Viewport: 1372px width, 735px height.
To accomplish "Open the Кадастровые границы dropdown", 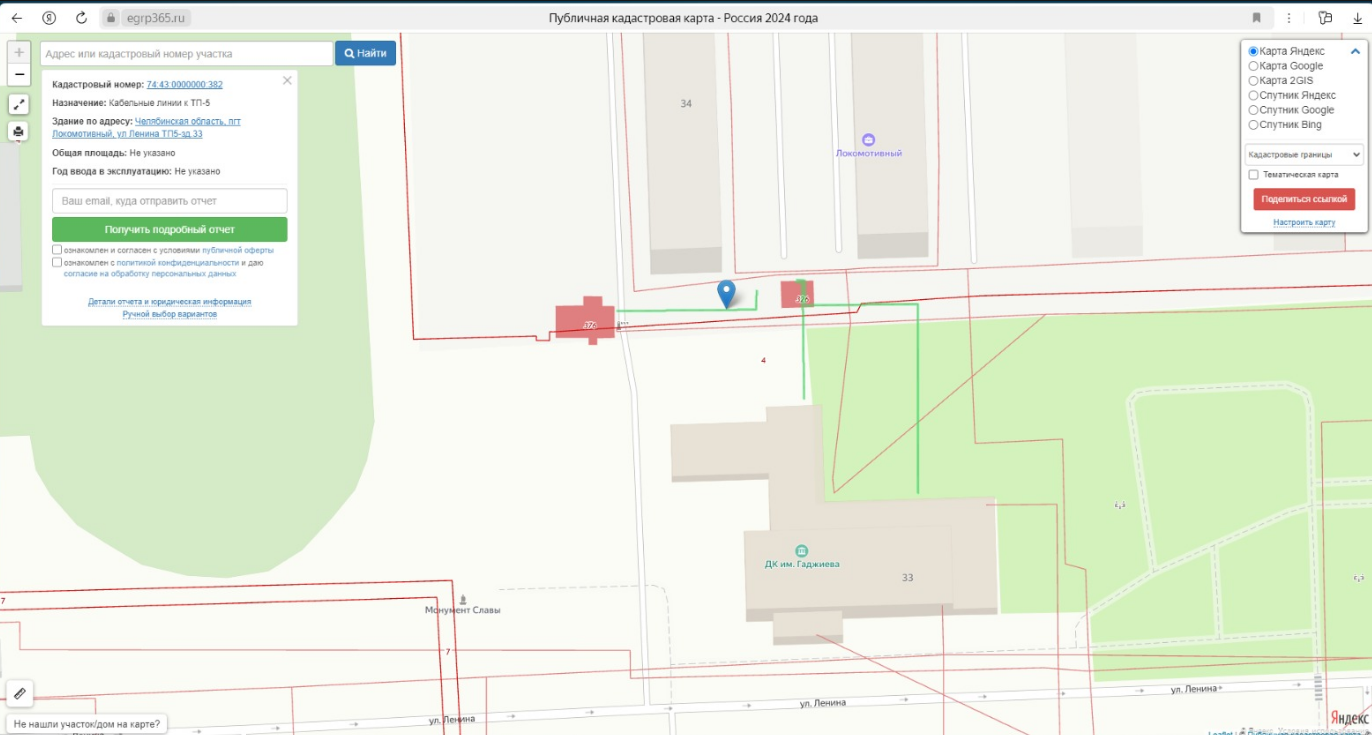I will 1304,154.
